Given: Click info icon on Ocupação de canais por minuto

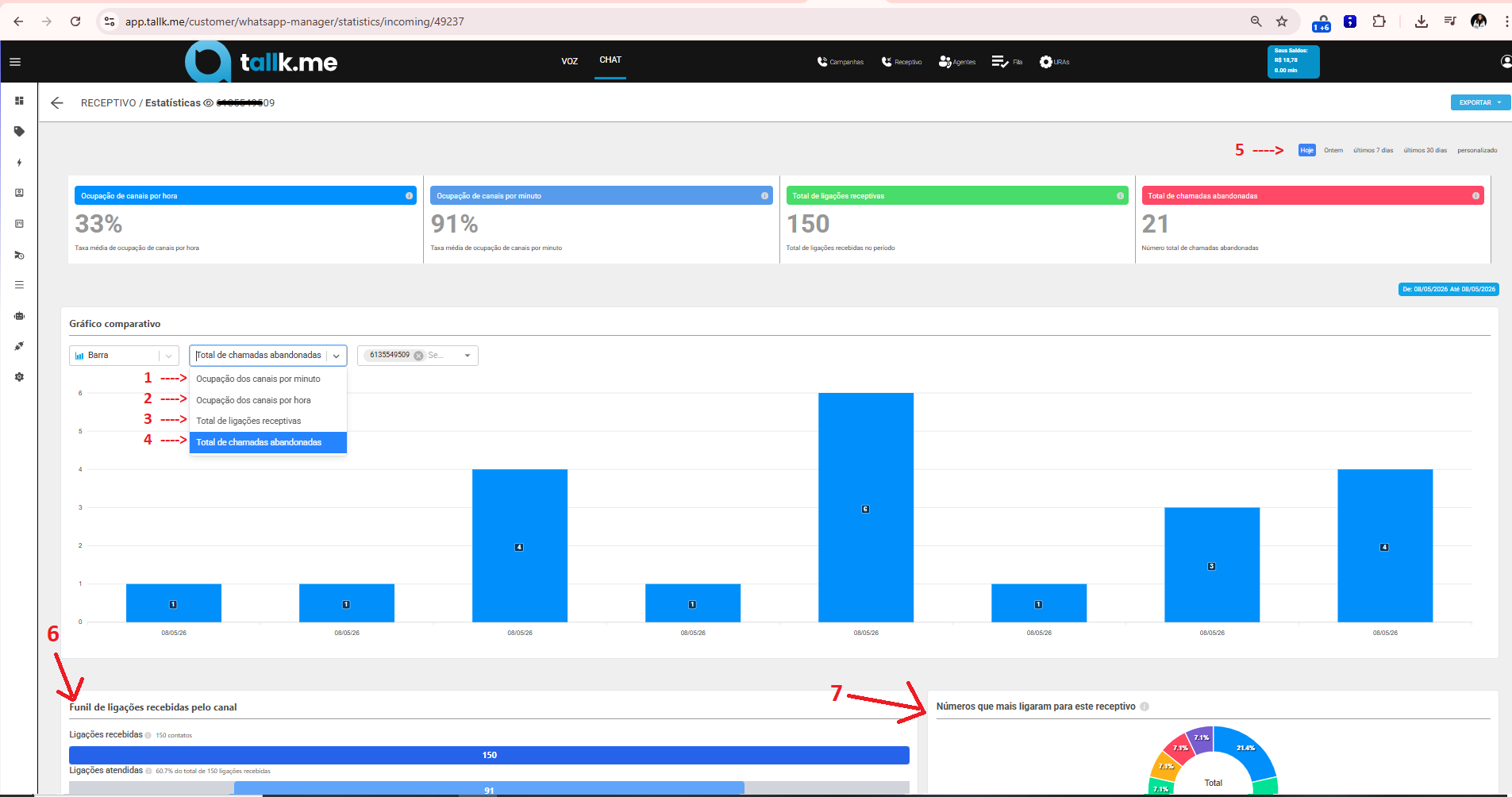Looking at the screenshot, I should tap(764, 195).
